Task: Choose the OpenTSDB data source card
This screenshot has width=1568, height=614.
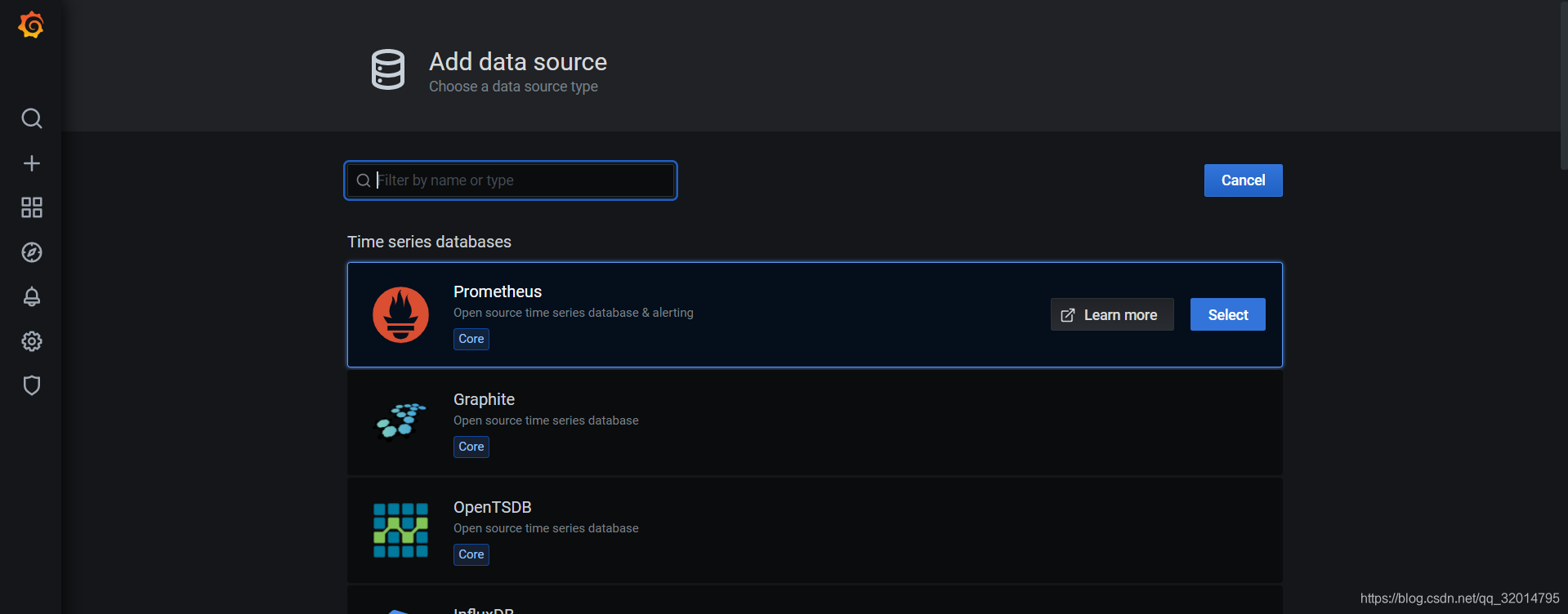Action: (815, 531)
